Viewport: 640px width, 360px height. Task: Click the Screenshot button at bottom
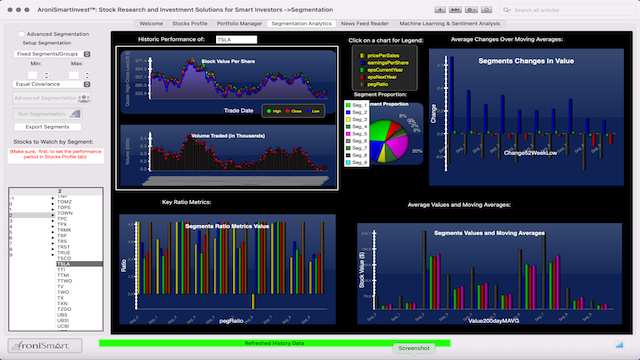[x=414, y=348]
